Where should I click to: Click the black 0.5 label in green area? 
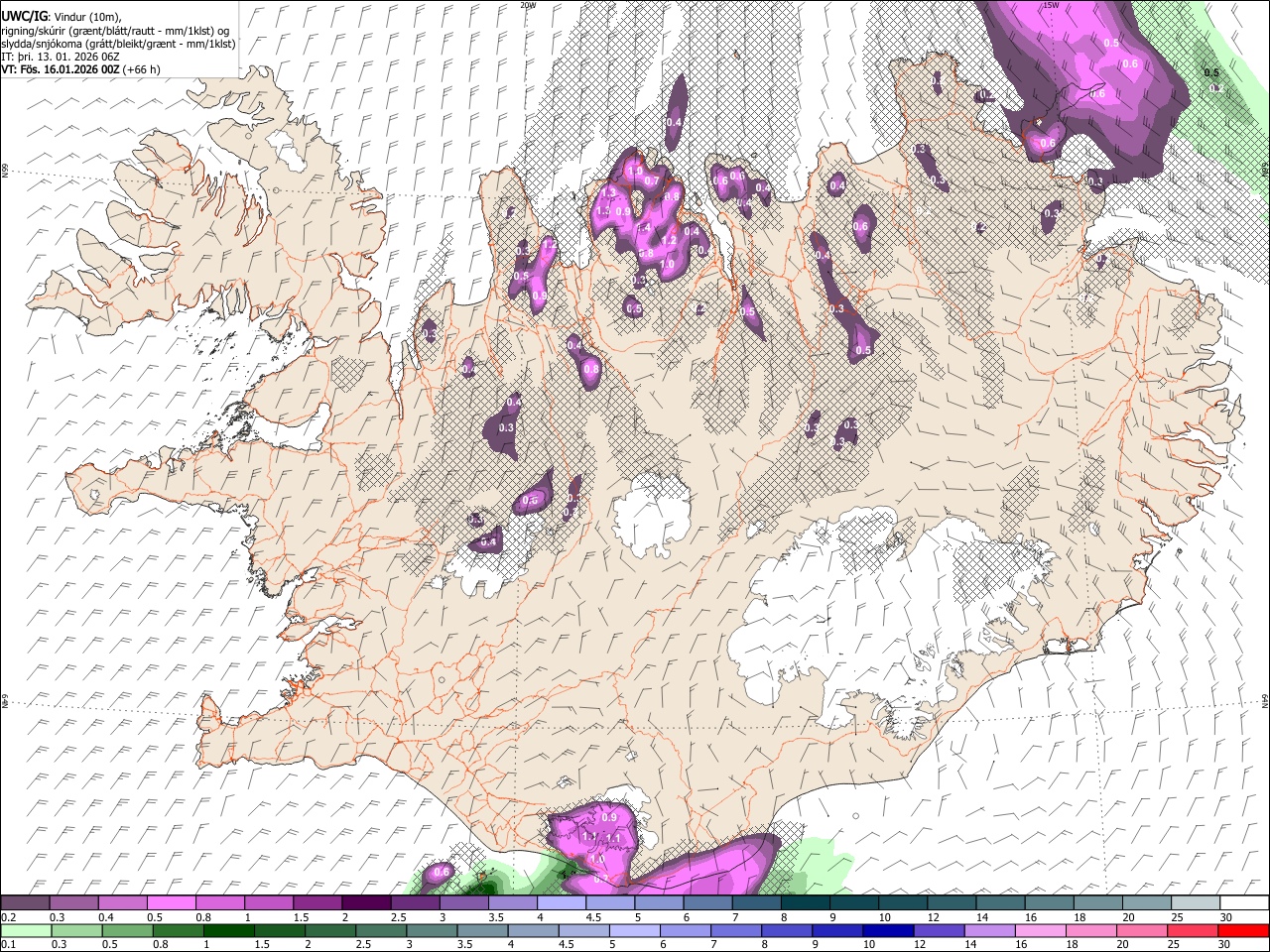1211,72
